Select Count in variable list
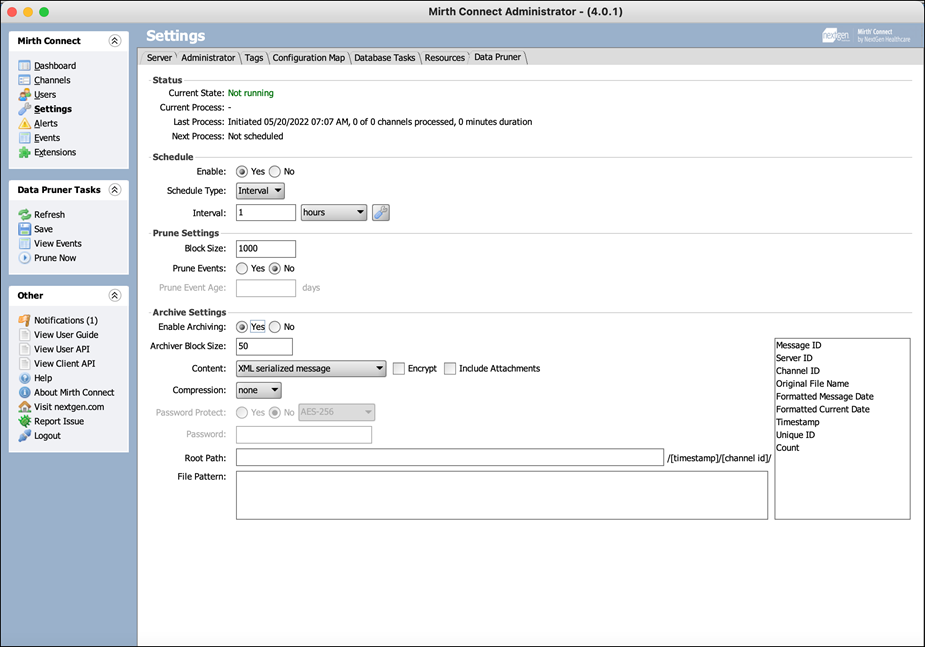Viewport: 925px width, 647px height. click(788, 448)
